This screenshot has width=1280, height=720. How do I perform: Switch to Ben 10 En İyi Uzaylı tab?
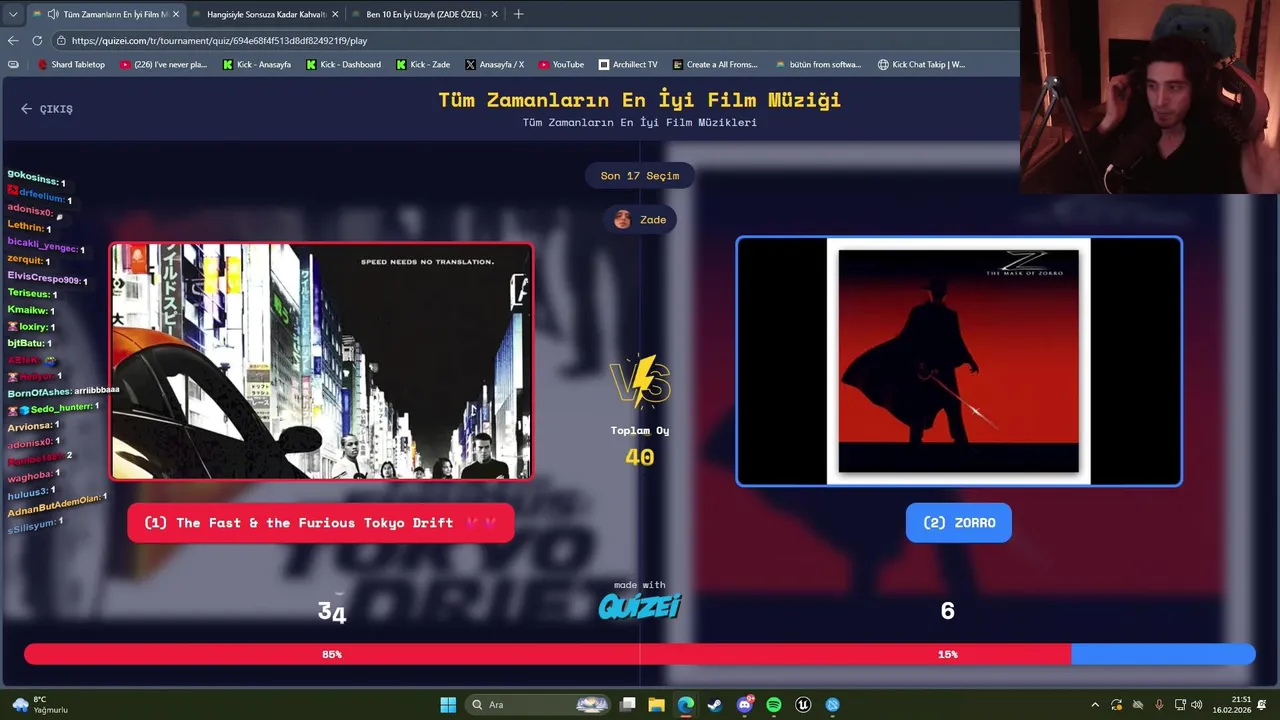pos(424,14)
